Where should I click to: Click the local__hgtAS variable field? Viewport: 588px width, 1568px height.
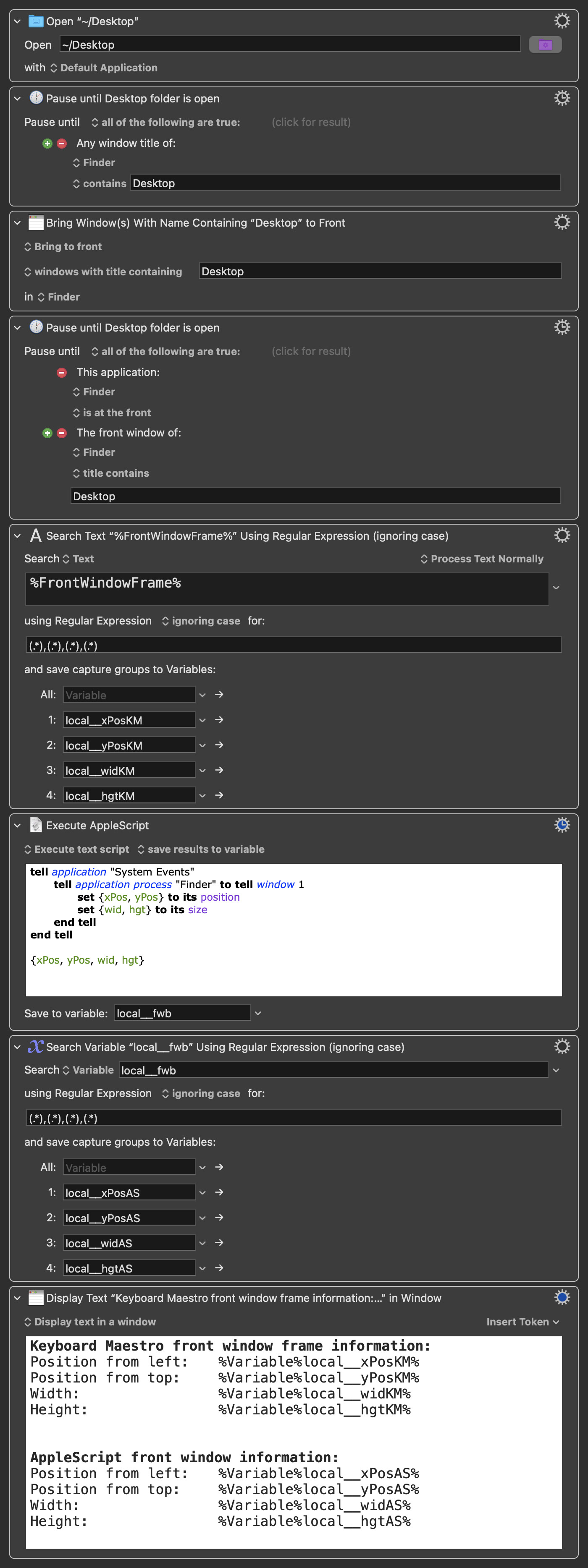[x=129, y=1268]
